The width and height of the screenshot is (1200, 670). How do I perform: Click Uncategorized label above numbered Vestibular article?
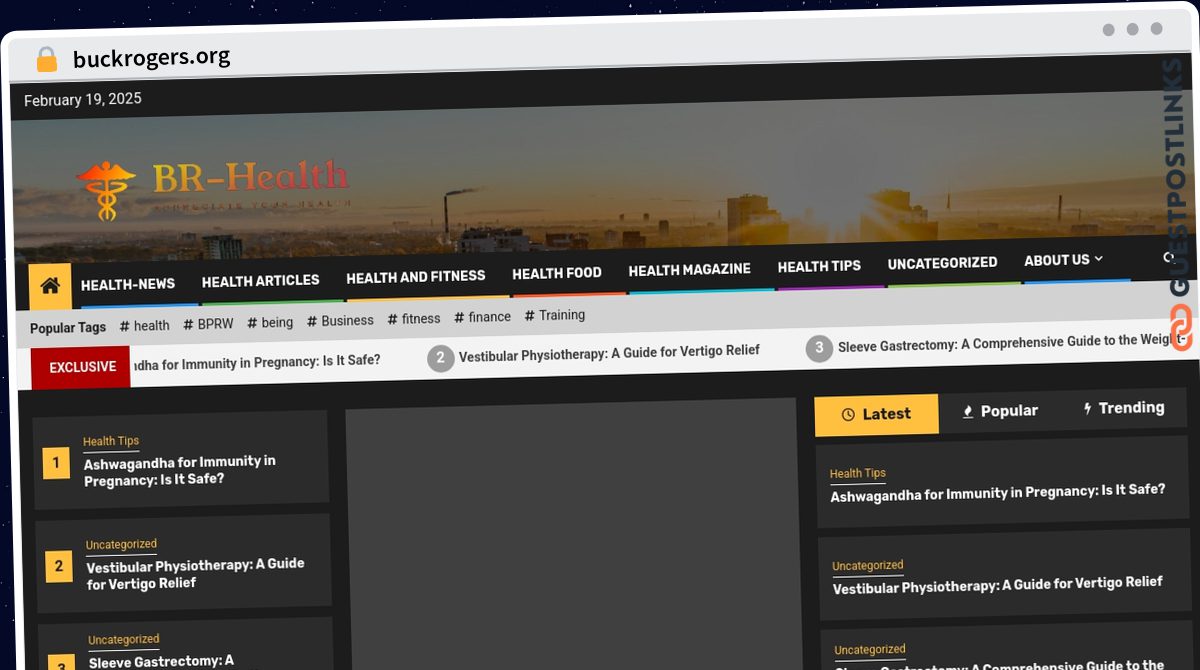[121, 545]
